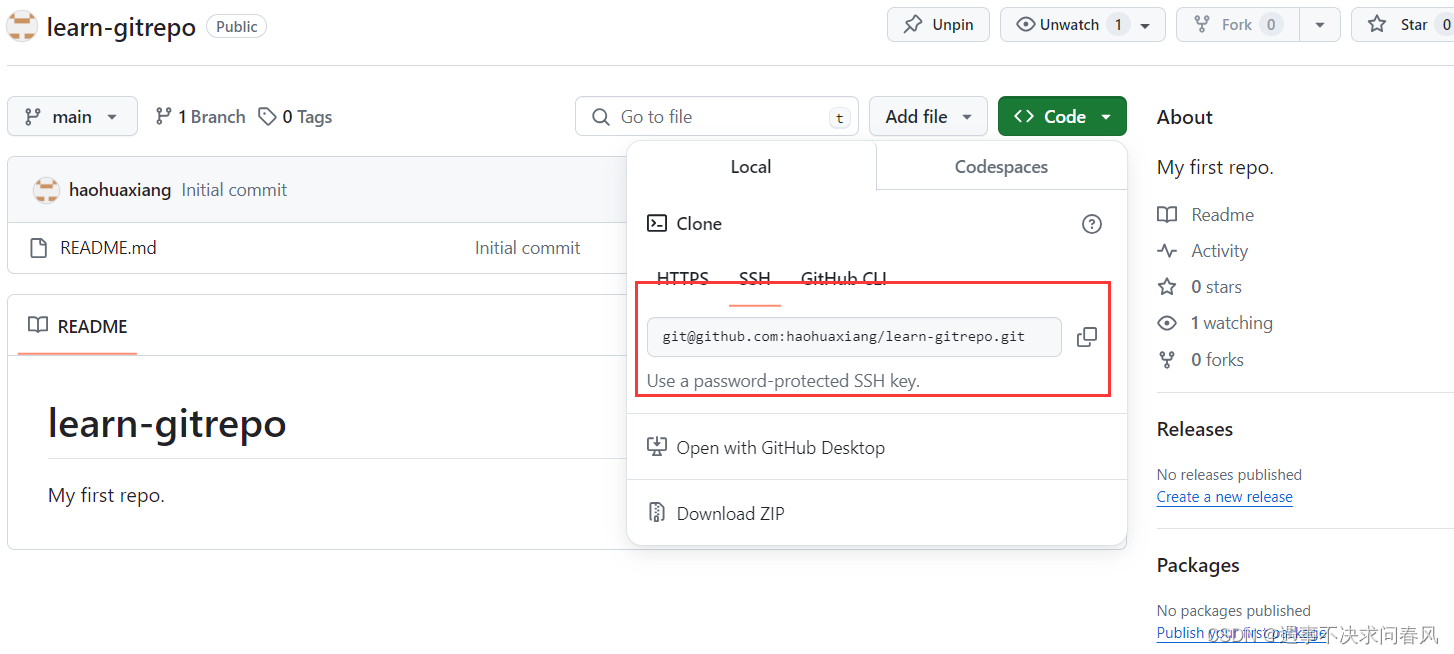
Task: Click the eye icon on Unwatch button
Action: point(1025,24)
